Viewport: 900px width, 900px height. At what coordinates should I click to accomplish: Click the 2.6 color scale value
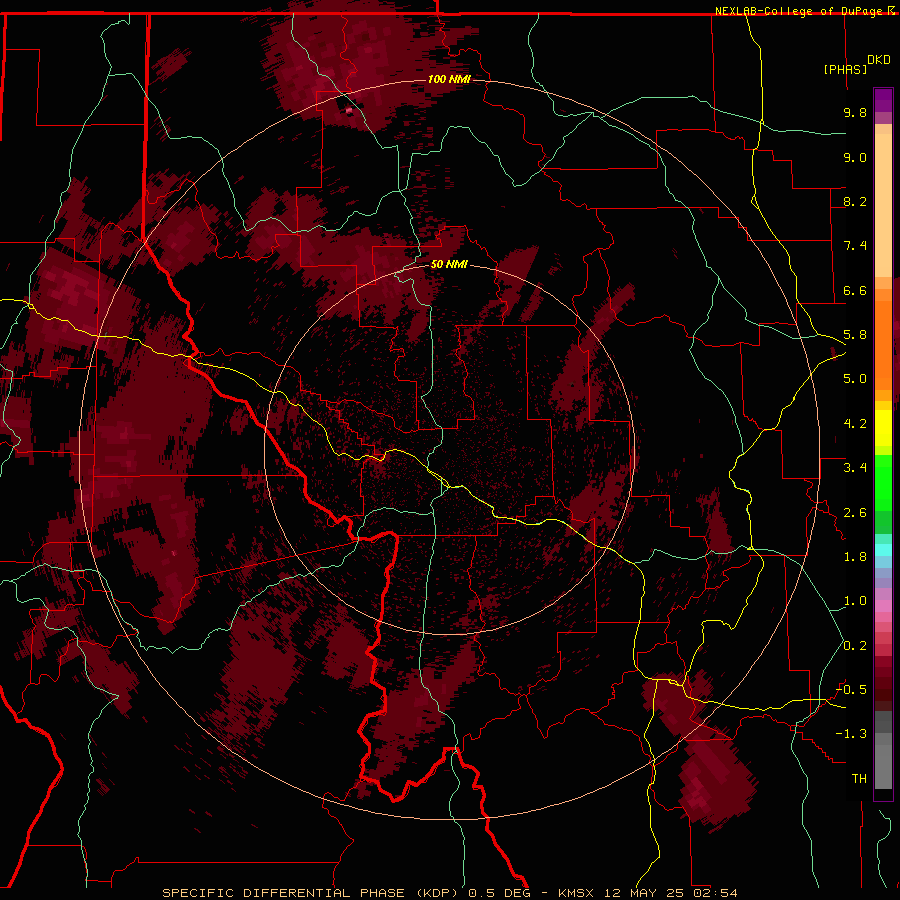tap(855, 513)
